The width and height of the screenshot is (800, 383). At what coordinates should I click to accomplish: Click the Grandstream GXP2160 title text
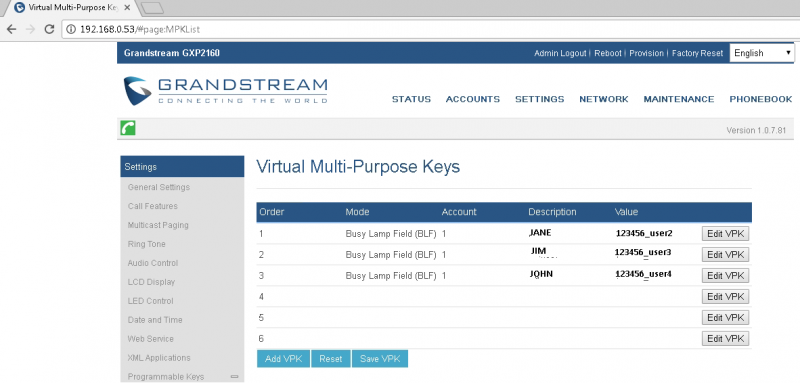(172, 53)
